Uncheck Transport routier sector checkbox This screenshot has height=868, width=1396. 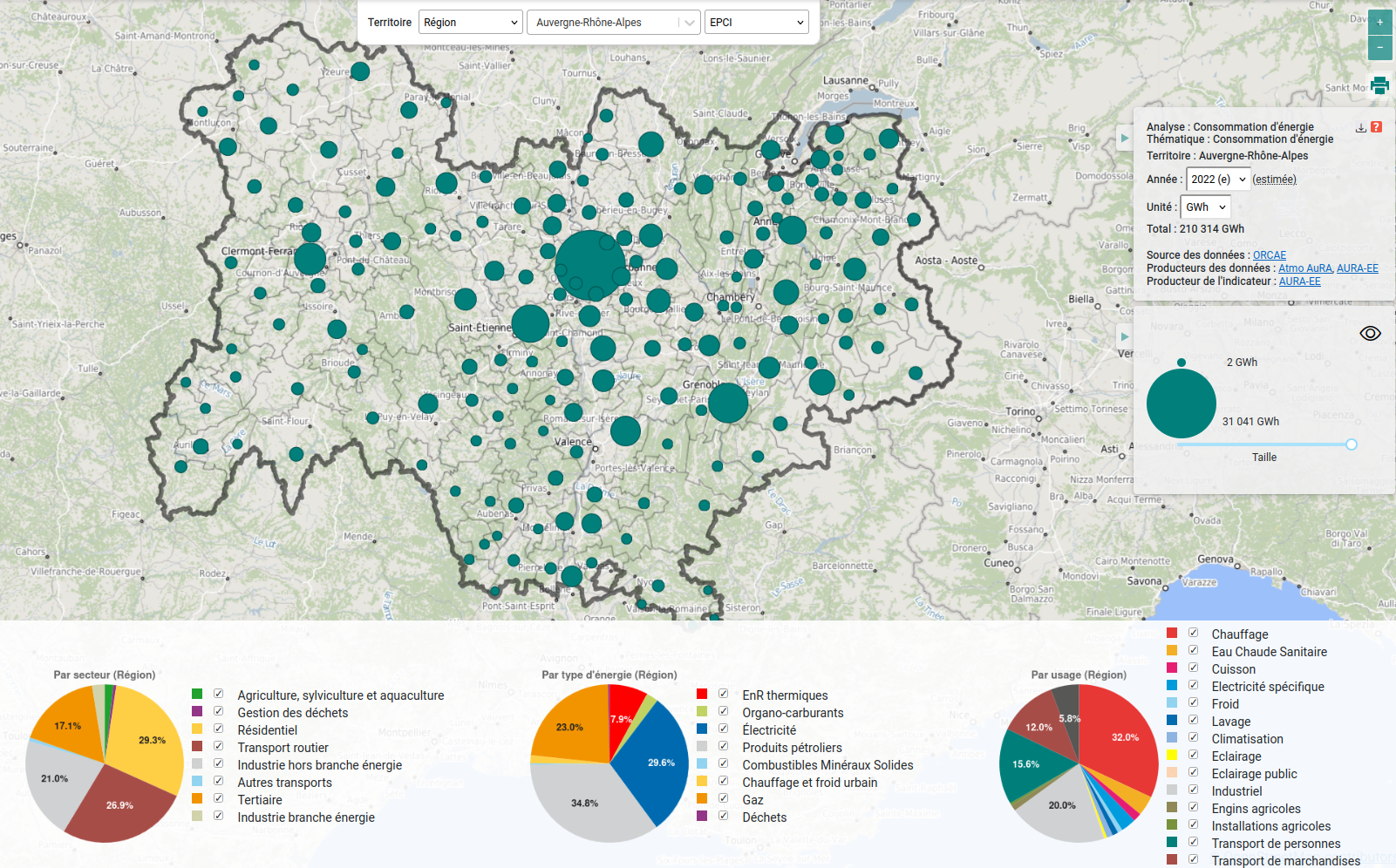tap(218, 746)
